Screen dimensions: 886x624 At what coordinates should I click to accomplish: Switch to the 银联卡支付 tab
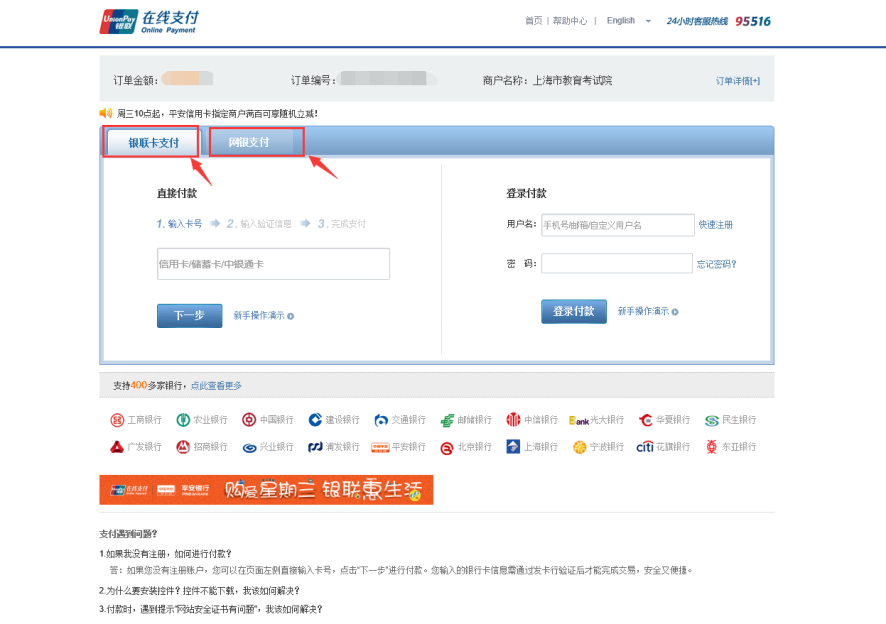pos(153,143)
